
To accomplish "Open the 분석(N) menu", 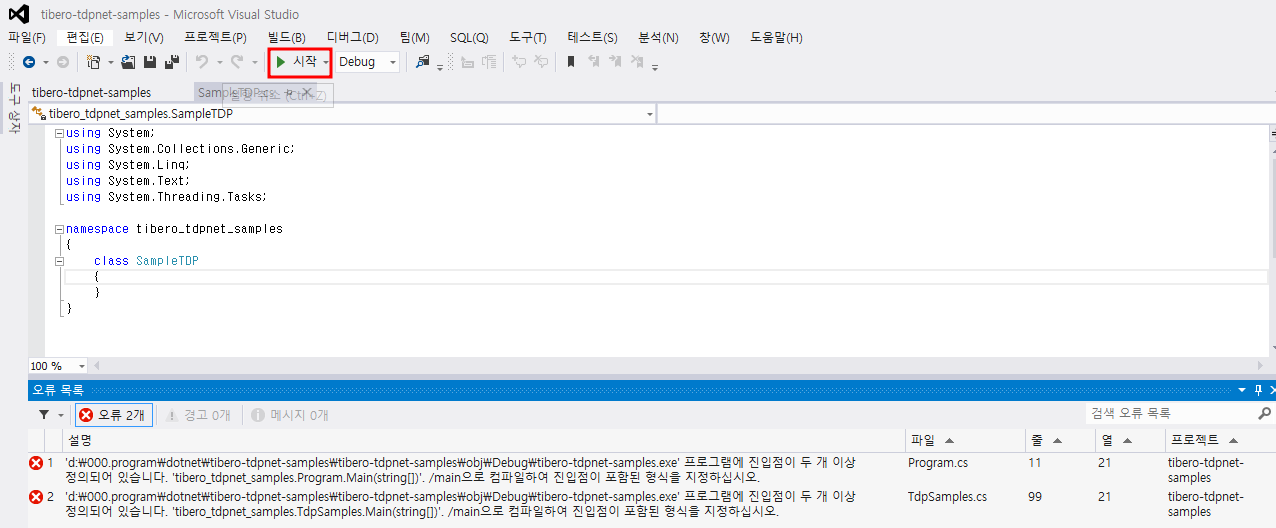I will (x=658, y=38).
